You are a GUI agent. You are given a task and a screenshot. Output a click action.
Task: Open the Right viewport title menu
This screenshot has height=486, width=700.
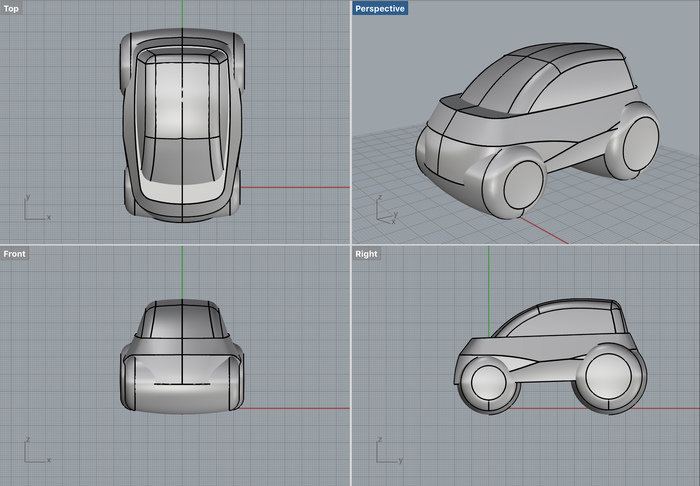pos(367,254)
